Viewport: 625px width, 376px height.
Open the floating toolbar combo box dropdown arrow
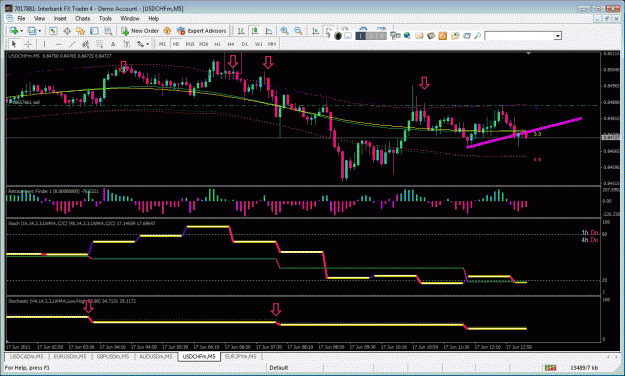pos(558,36)
